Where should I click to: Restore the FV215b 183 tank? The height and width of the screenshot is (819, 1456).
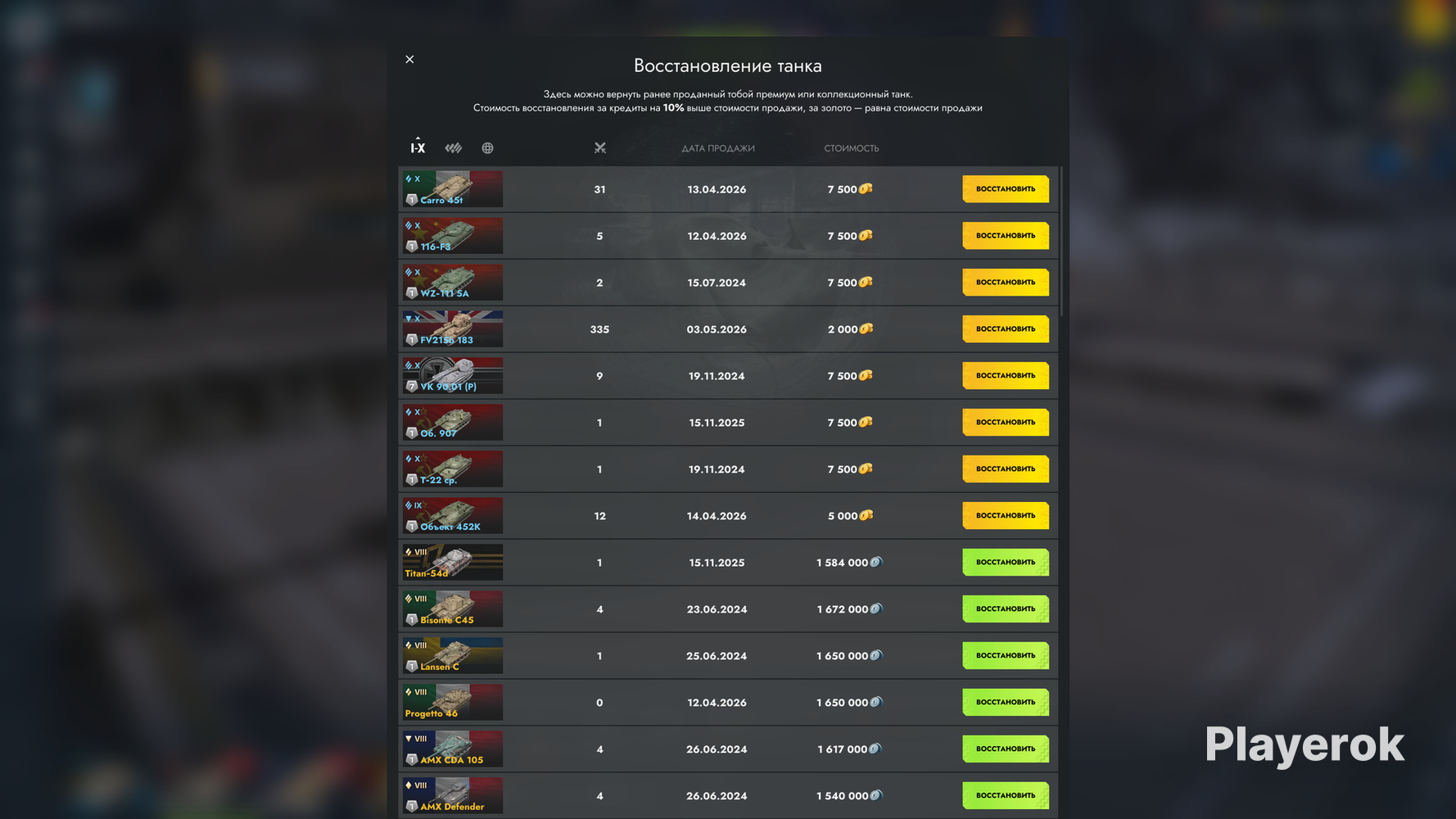(x=1005, y=329)
